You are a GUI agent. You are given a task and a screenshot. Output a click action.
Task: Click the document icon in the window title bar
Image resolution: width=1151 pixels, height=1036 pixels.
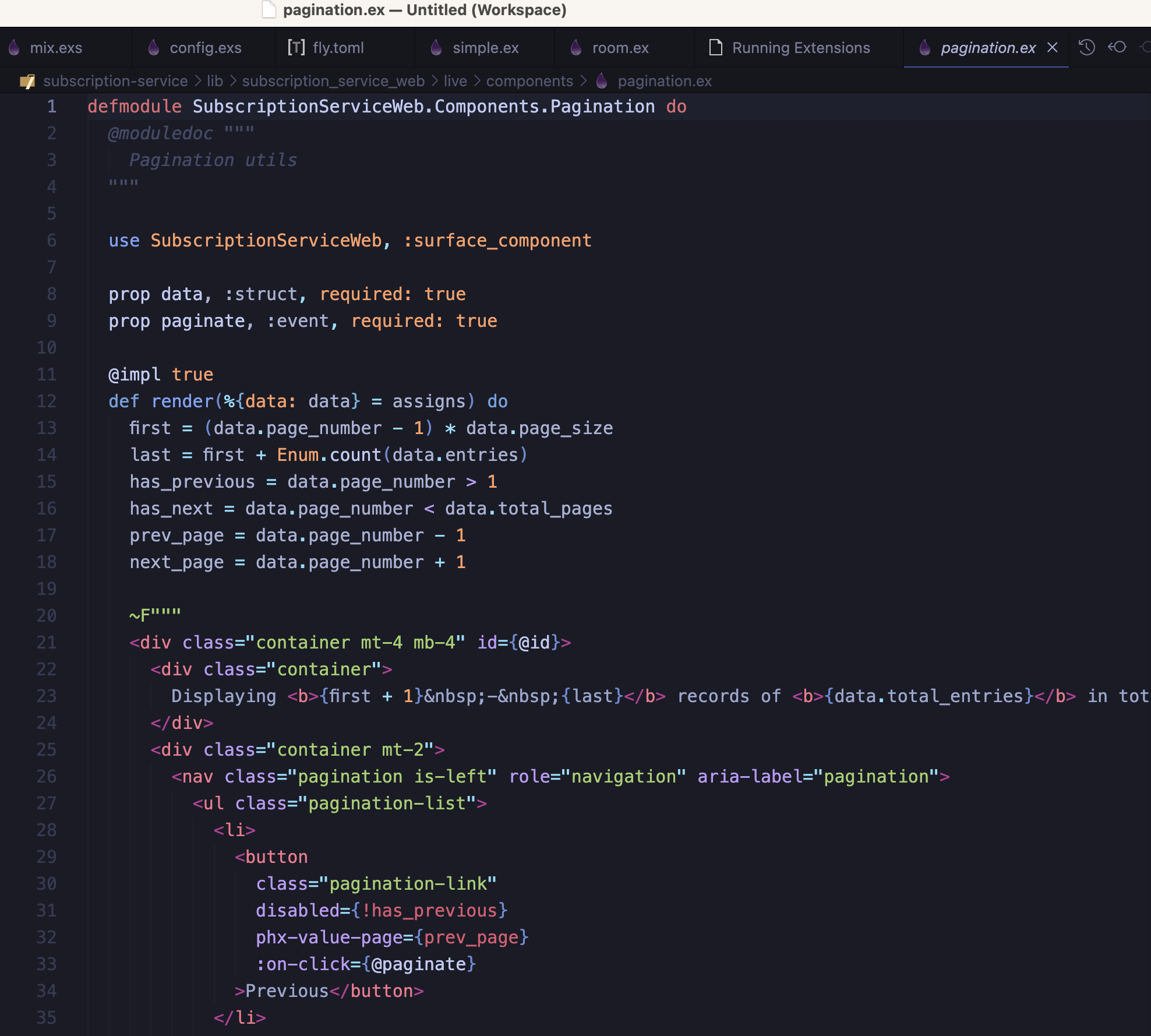tap(269, 9)
